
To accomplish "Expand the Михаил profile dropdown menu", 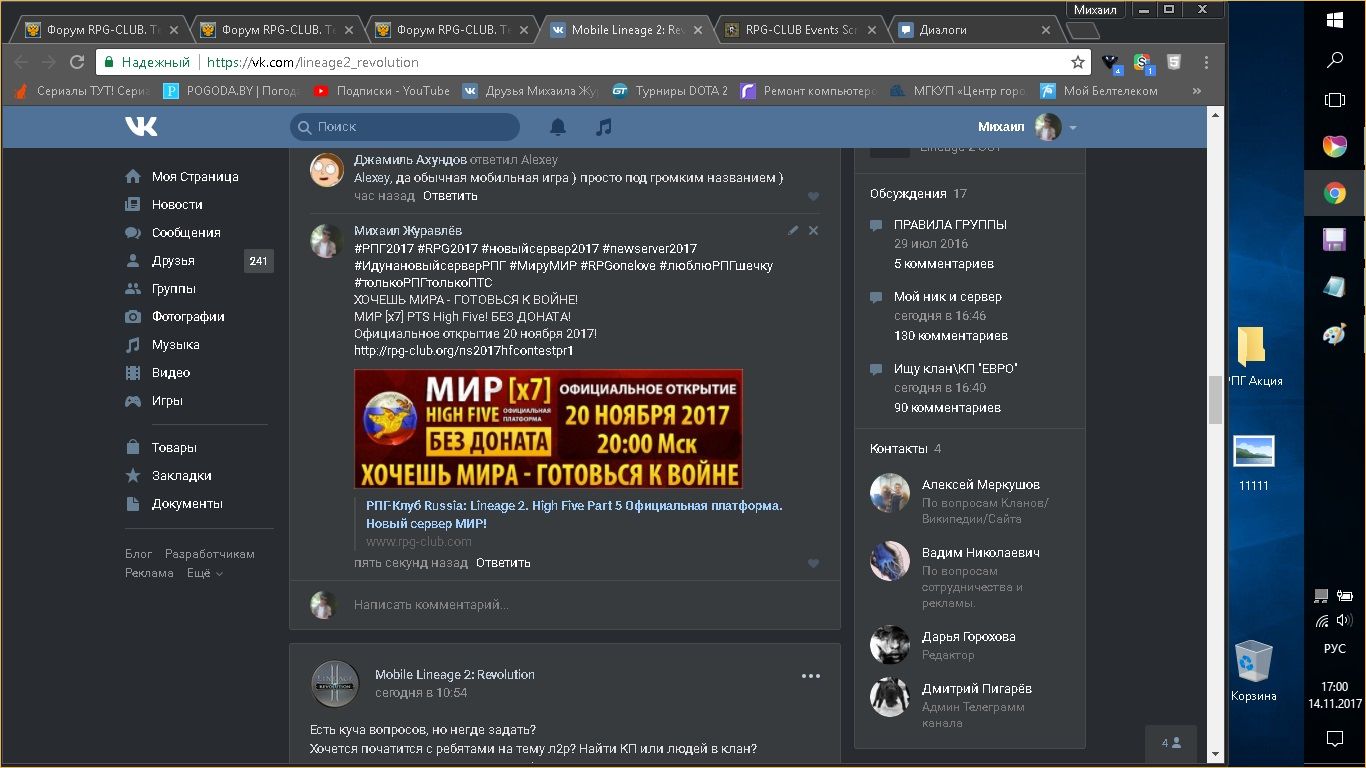I will point(1072,128).
